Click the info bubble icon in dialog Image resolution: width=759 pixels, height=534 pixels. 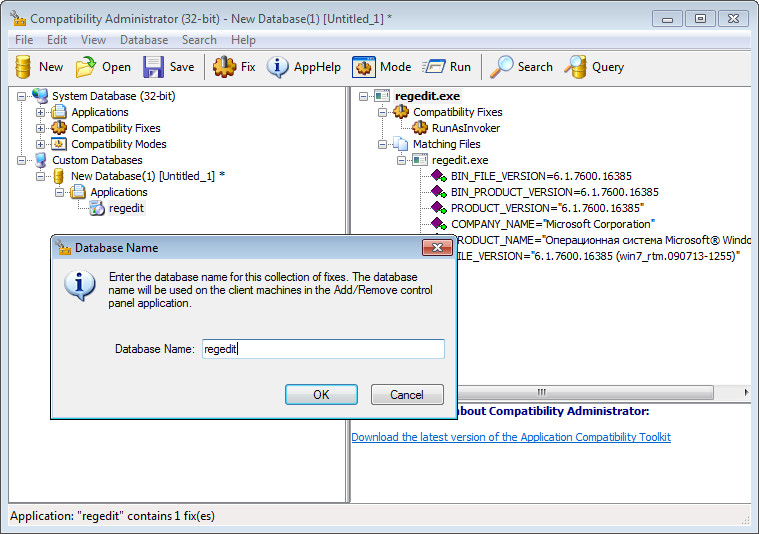coord(80,286)
